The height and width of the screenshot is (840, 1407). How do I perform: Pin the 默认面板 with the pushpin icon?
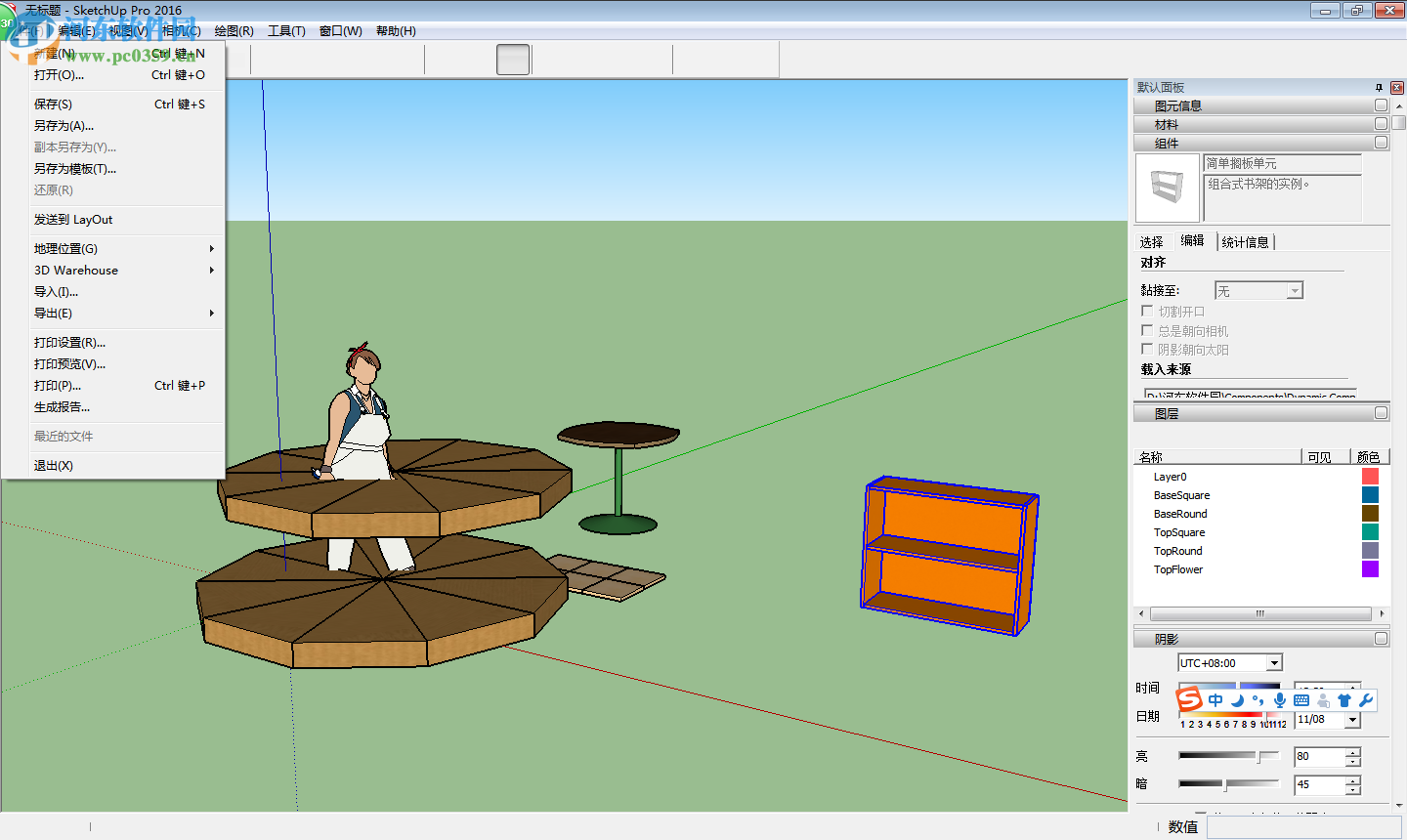(1381, 87)
